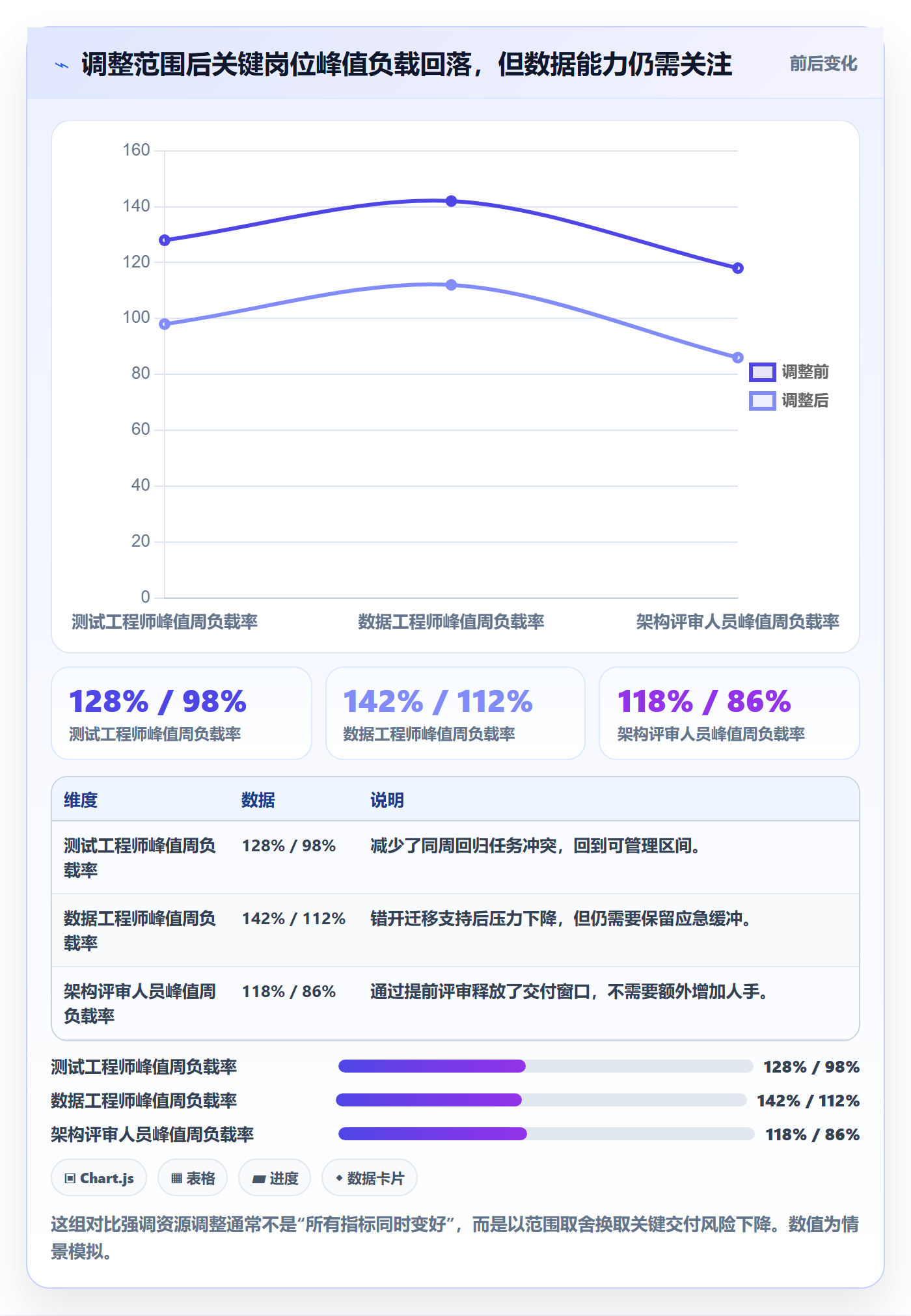
Task: Select the 进度 tag chip
Action: coord(275,1178)
